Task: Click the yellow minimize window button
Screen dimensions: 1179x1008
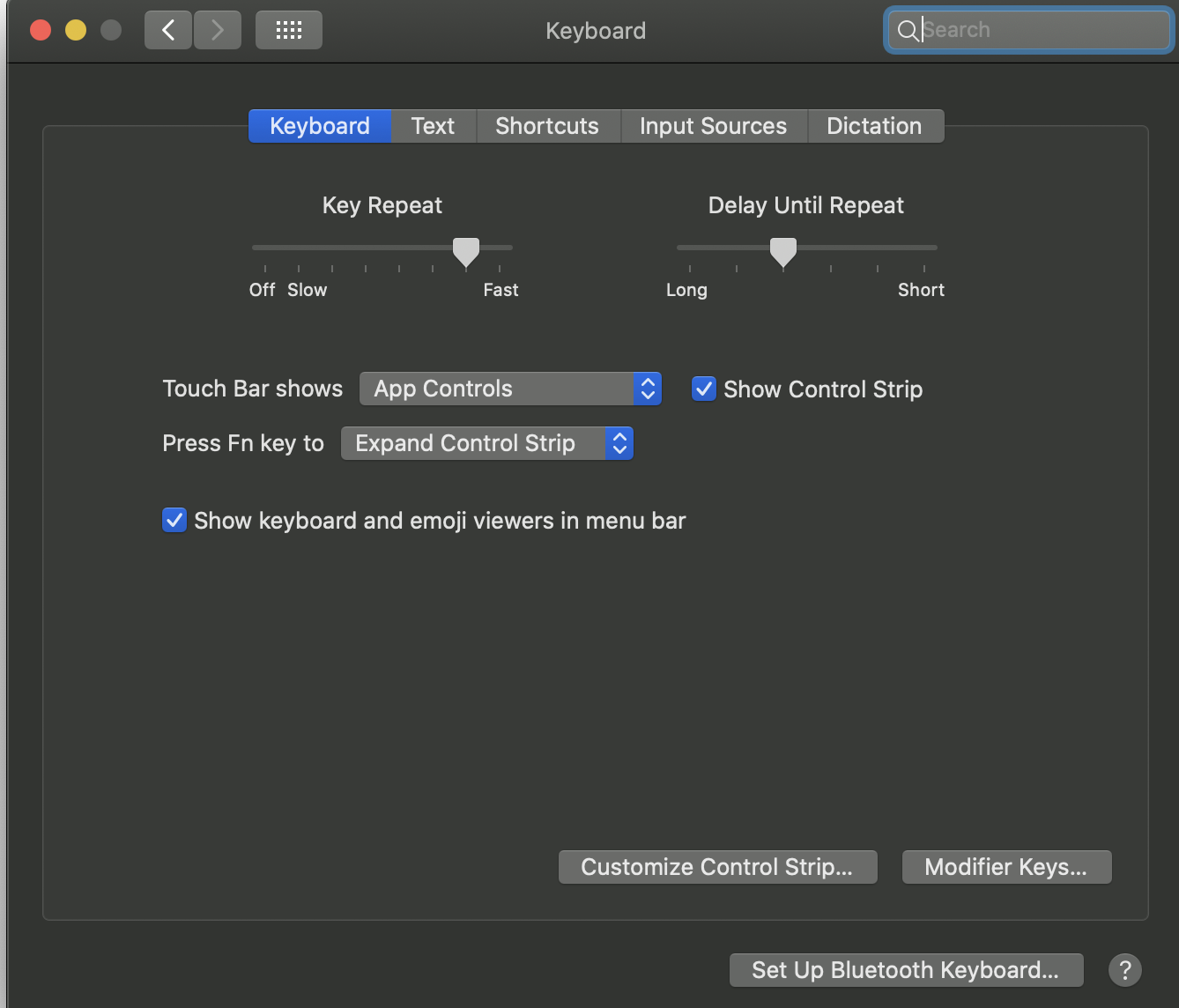Action: [76, 31]
